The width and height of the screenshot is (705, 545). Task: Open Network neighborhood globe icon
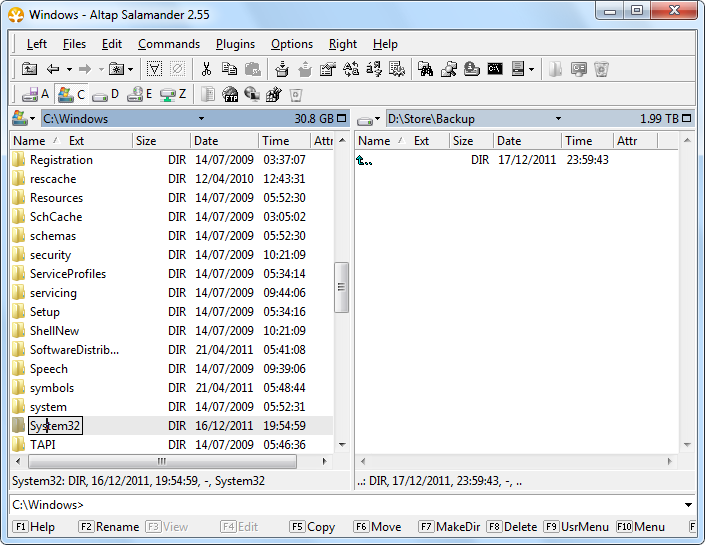[252, 94]
